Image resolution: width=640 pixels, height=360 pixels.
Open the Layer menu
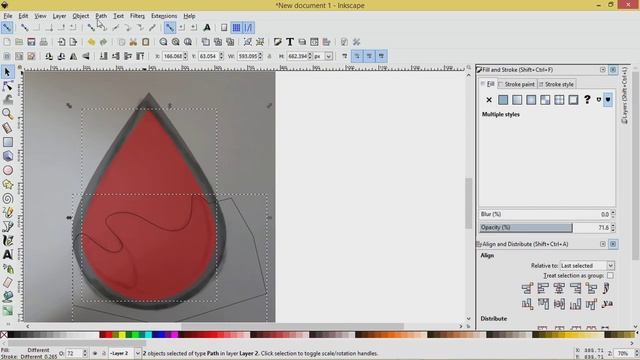click(59, 16)
